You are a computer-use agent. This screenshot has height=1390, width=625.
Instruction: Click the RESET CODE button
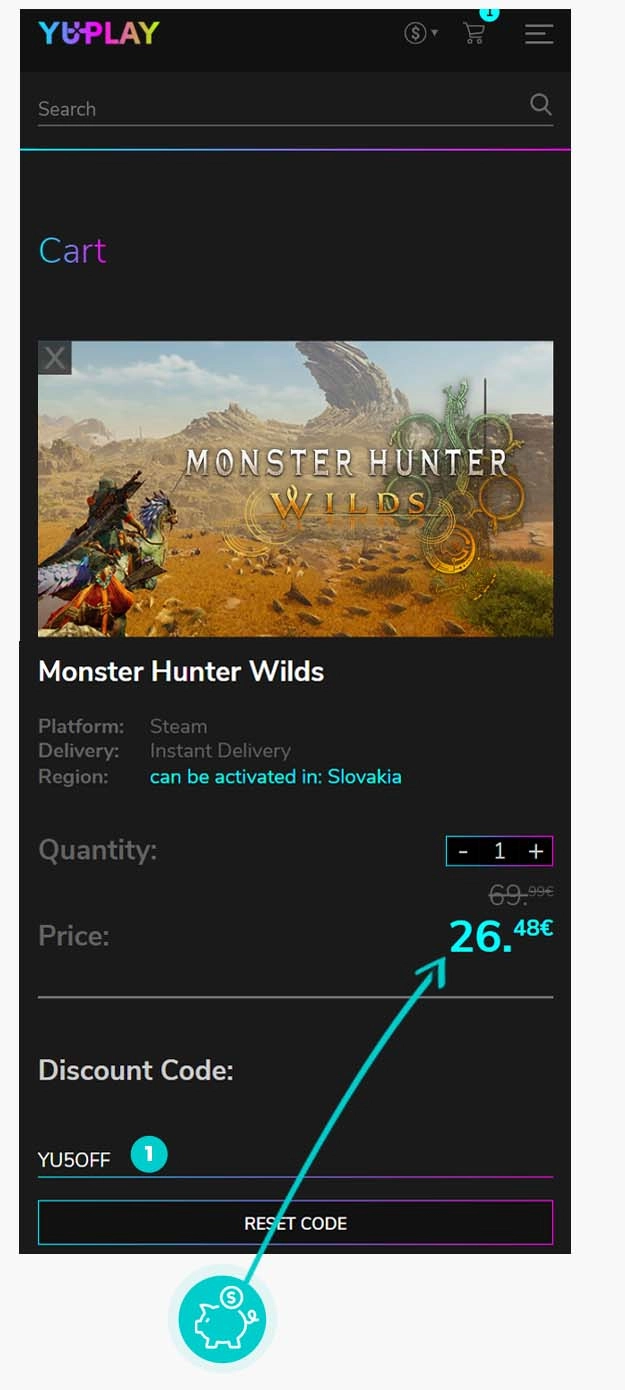(295, 1222)
